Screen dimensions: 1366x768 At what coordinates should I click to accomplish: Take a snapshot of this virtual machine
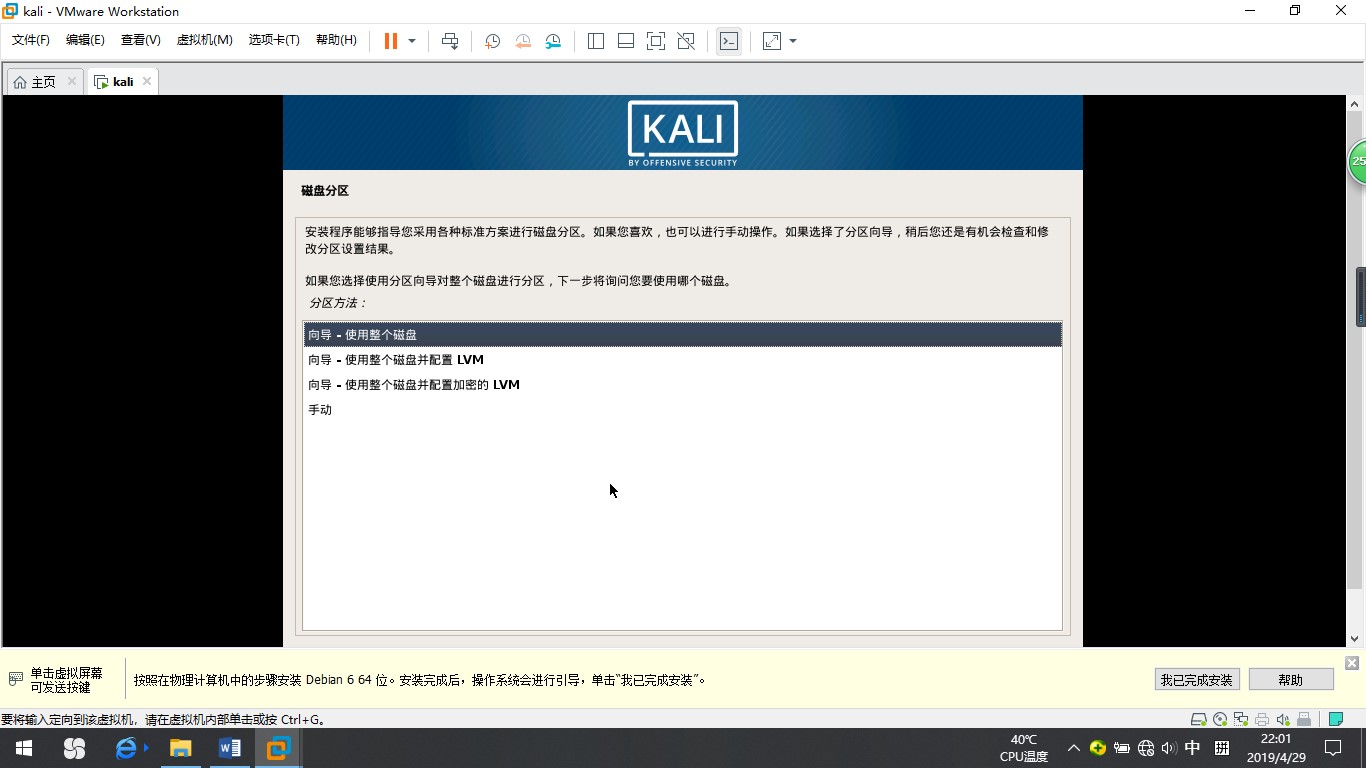click(x=492, y=41)
